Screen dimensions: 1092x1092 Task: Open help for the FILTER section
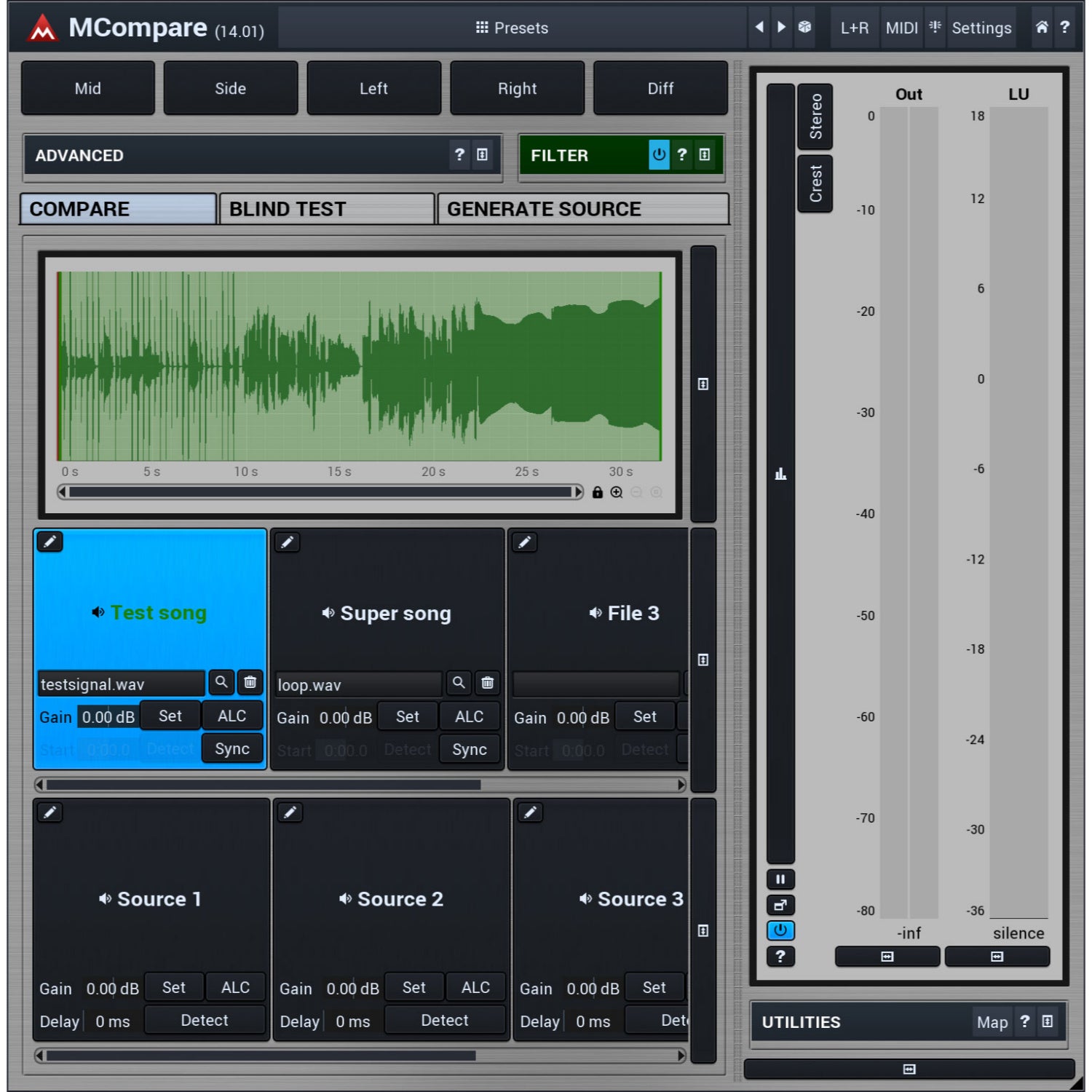pos(682,154)
